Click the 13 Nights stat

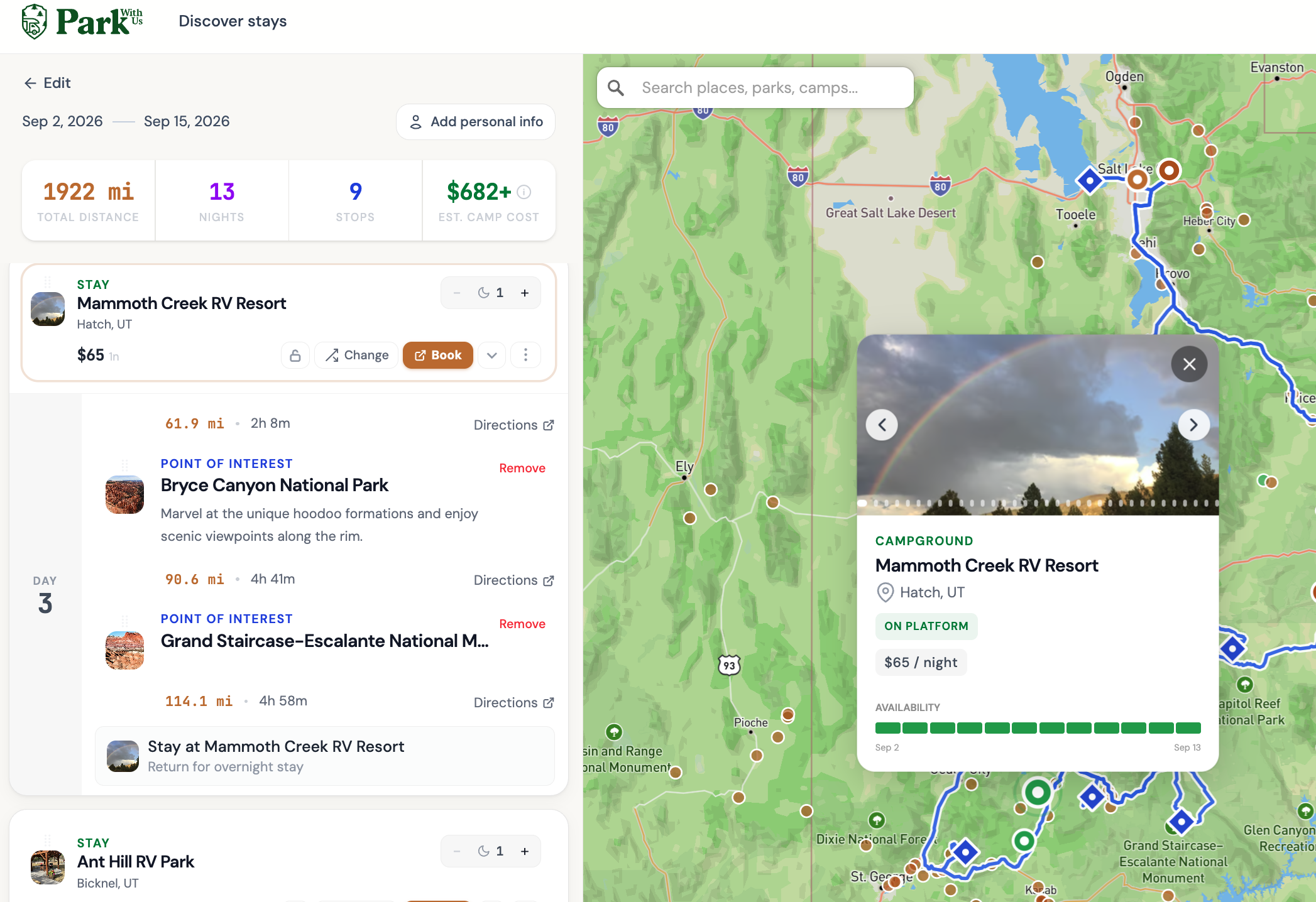point(222,200)
